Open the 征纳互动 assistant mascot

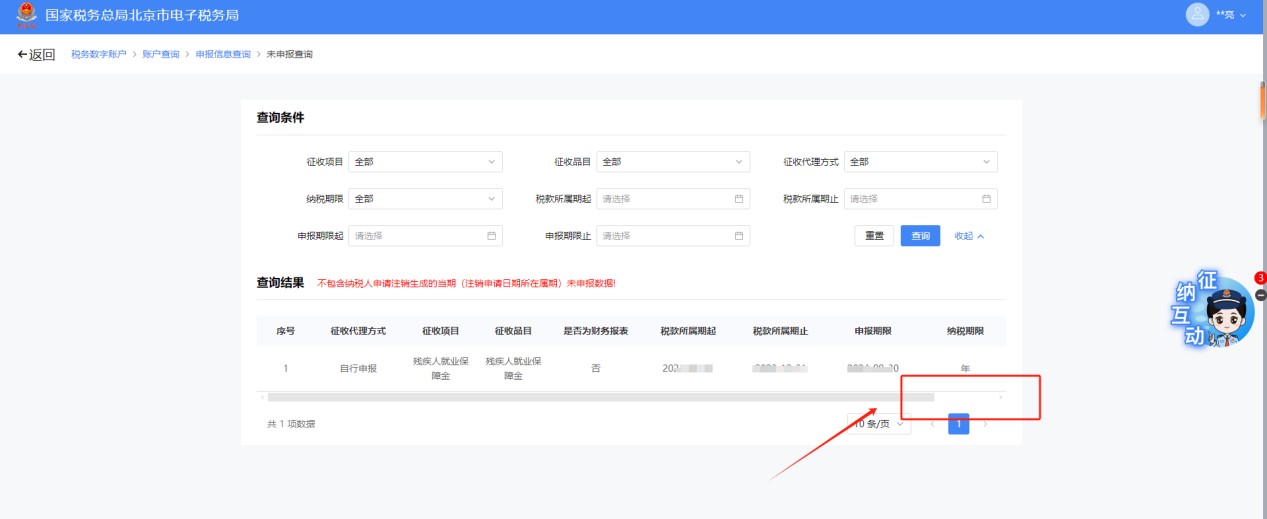1213,310
